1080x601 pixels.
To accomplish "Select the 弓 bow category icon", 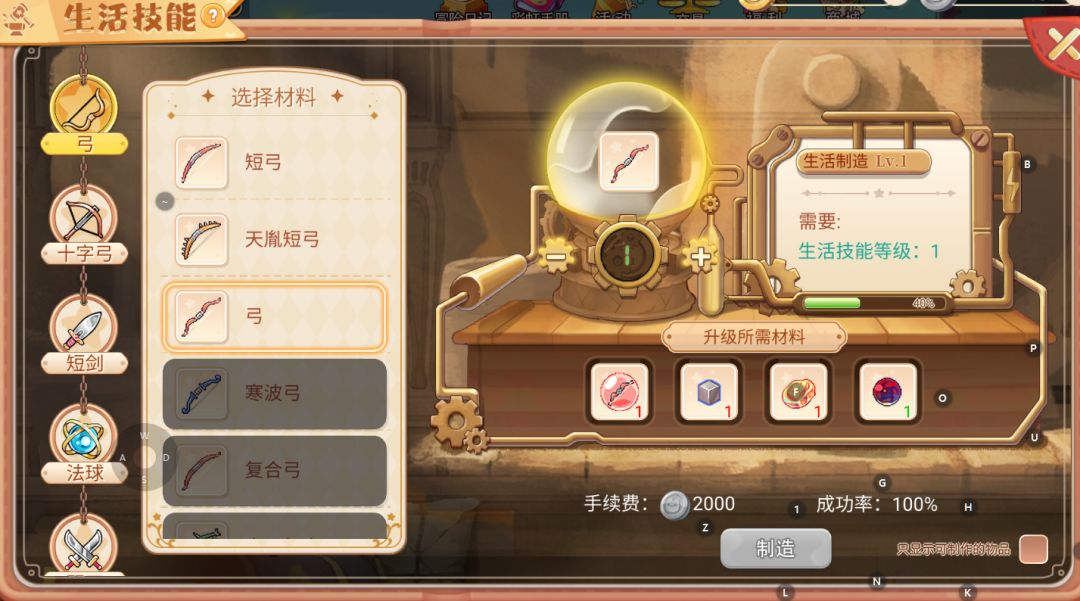I will 83,107.
